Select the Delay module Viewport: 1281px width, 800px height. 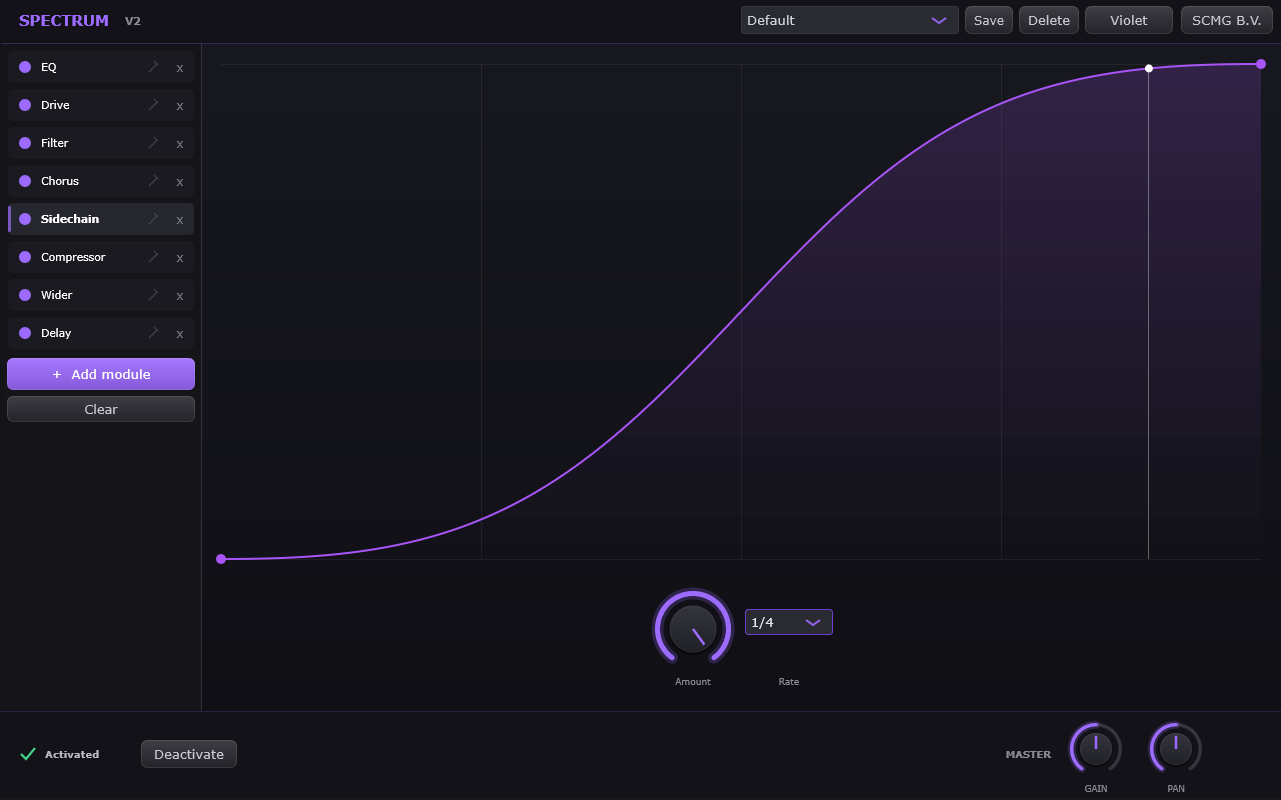(x=101, y=333)
